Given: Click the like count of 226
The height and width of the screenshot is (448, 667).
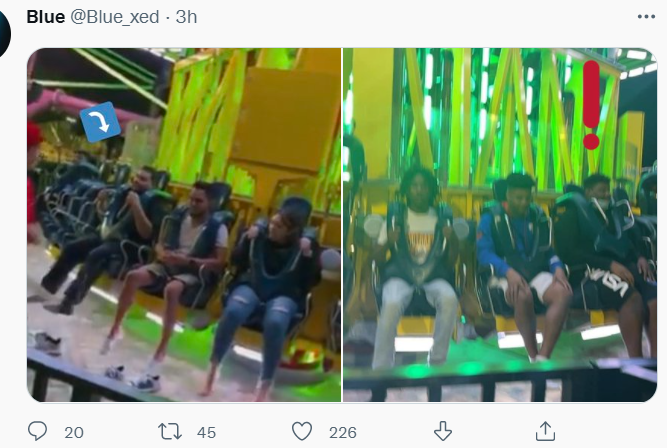Looking at the screenshot, I should coord(343,431).
